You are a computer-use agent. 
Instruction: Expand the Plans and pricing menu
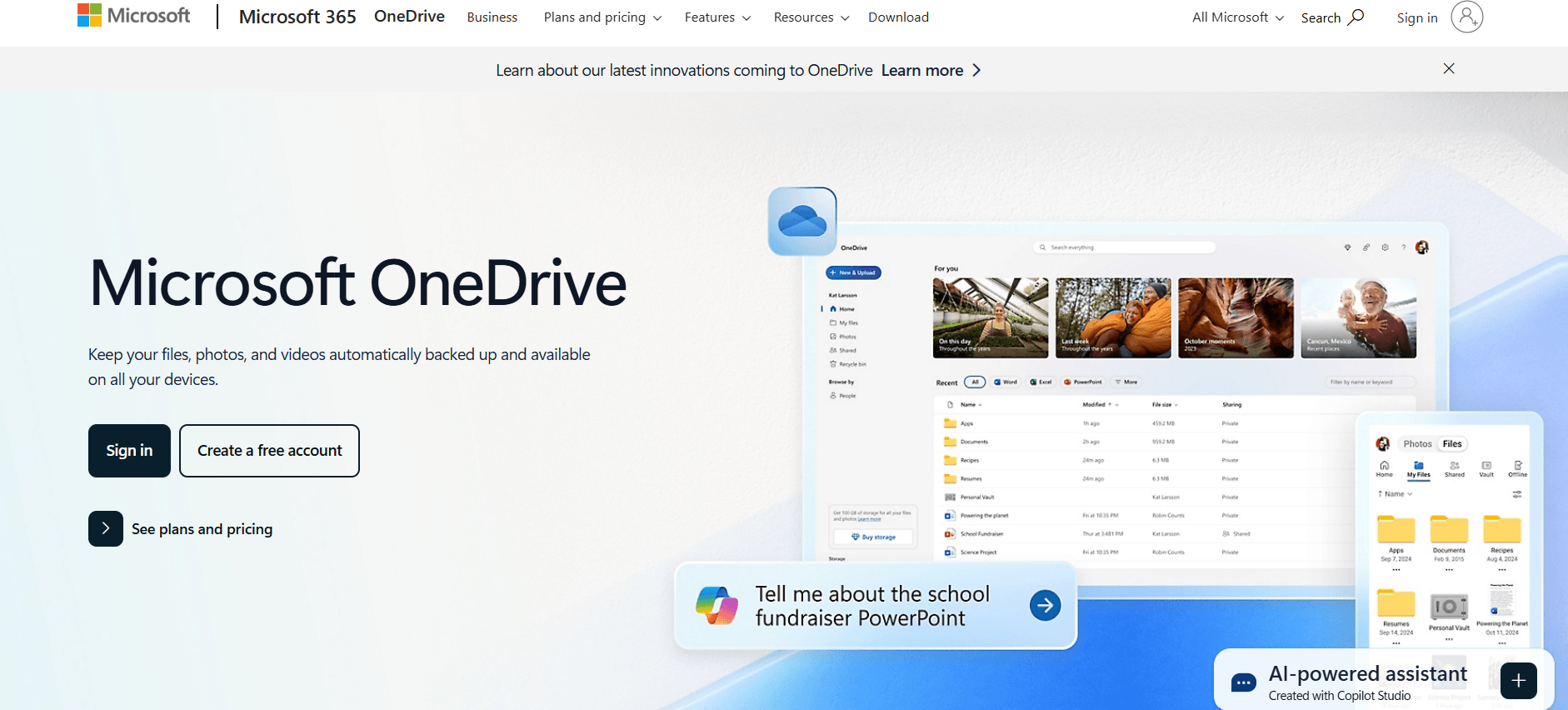[x=602, y=17]
